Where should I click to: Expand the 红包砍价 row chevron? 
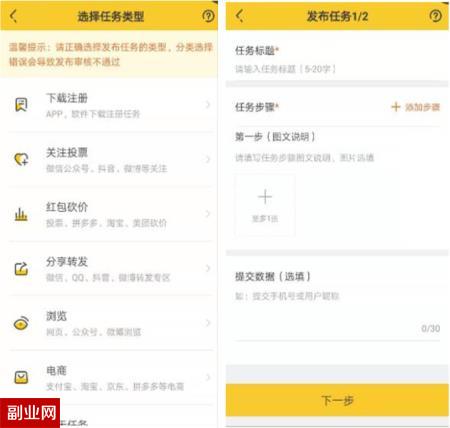(208, 214)
